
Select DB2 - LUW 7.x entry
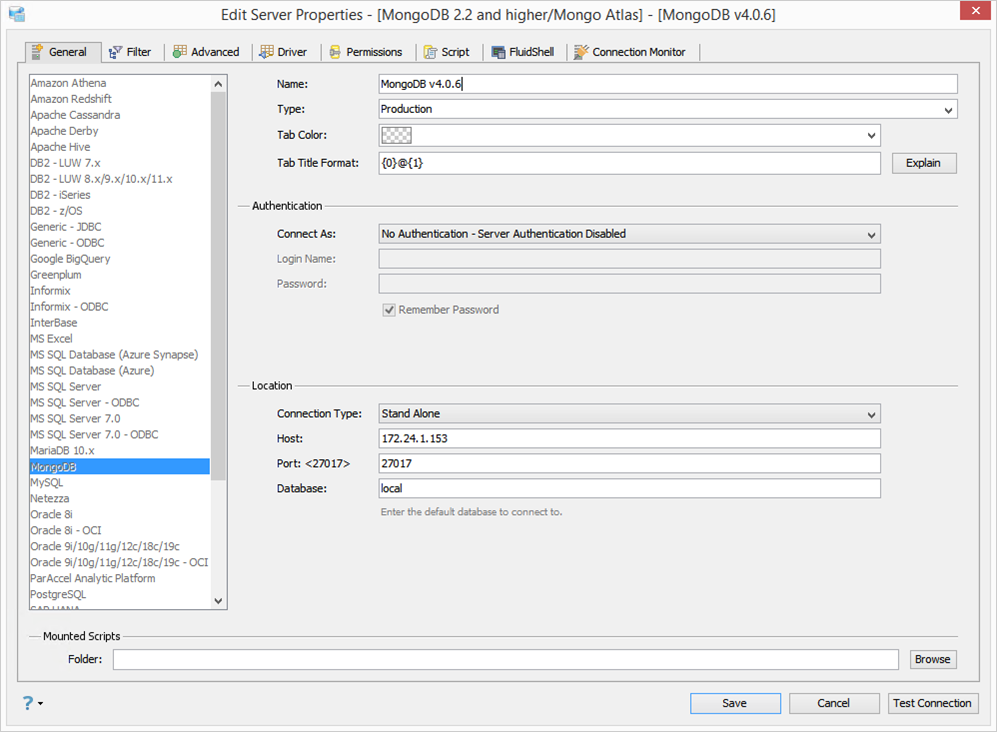[x=120, y=163]
